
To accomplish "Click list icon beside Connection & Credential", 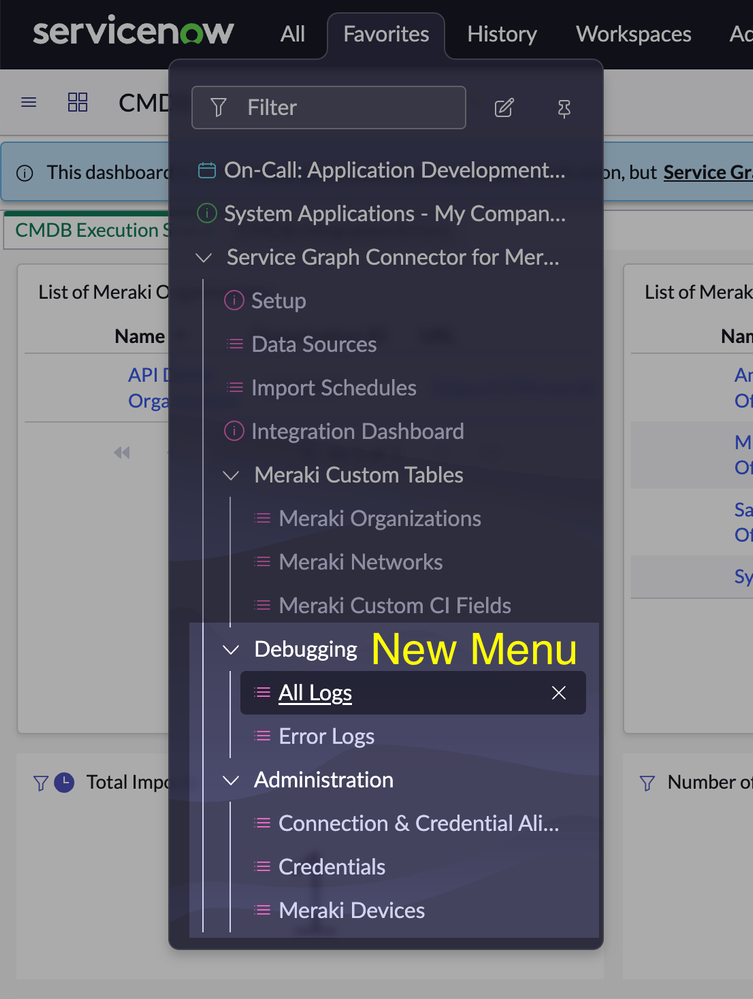I will [262, 823].
